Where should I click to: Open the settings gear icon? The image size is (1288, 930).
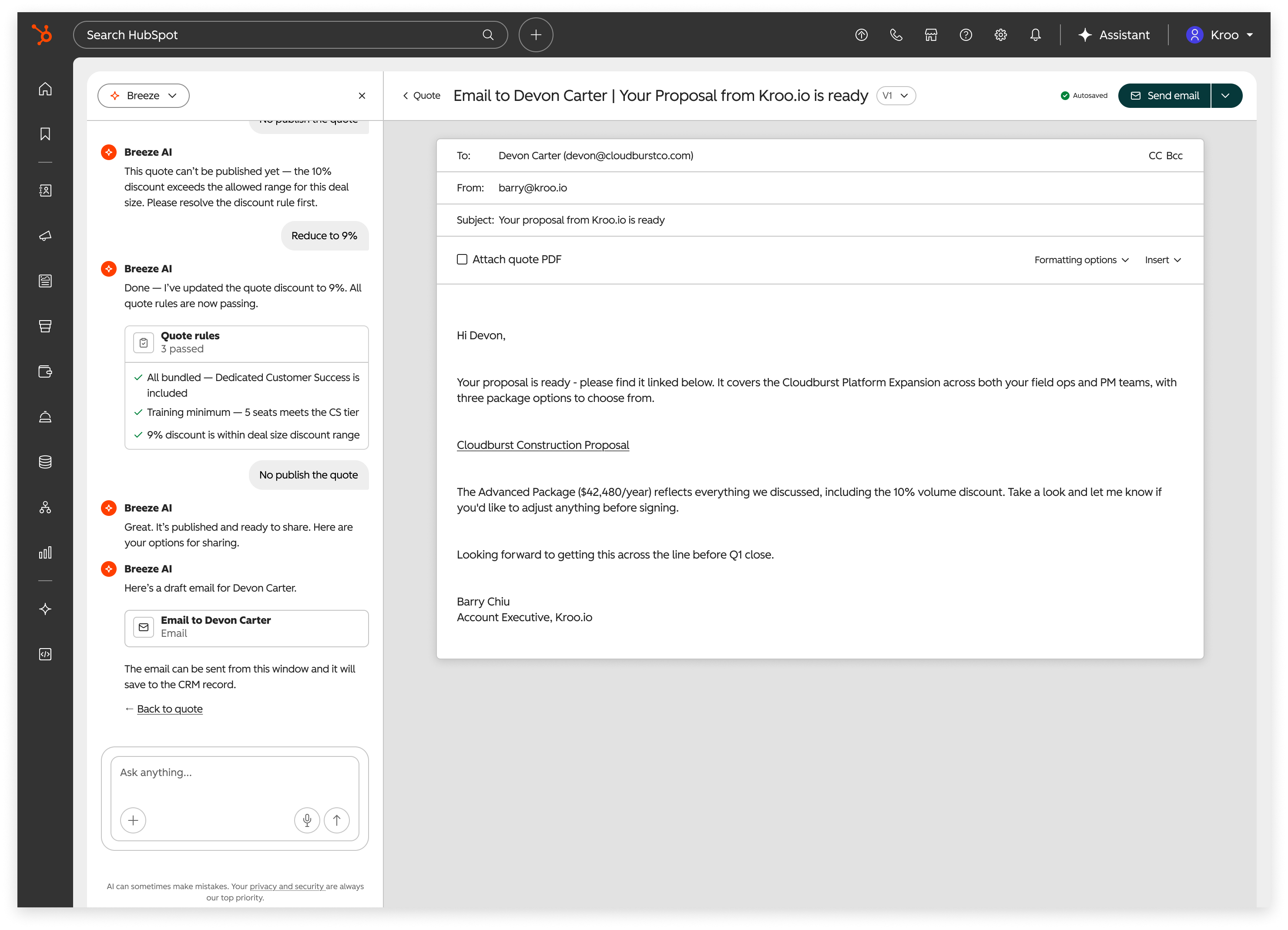pos(1001,35)
